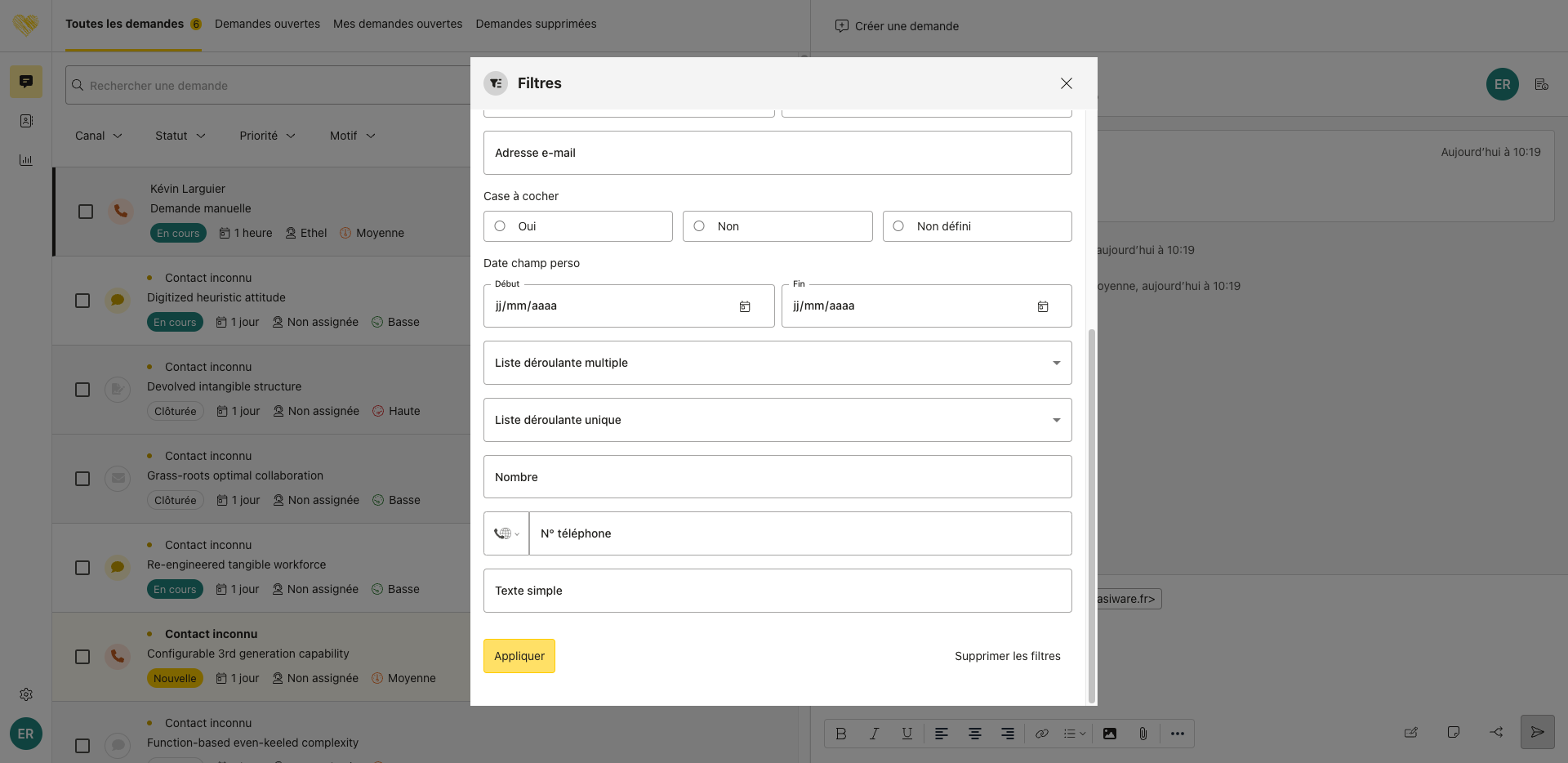The width and height of the screenshot is (1568, 763).
Task: Click the Adresse e-mail input field
Action: pyautogui.click(x=777, y=153)
